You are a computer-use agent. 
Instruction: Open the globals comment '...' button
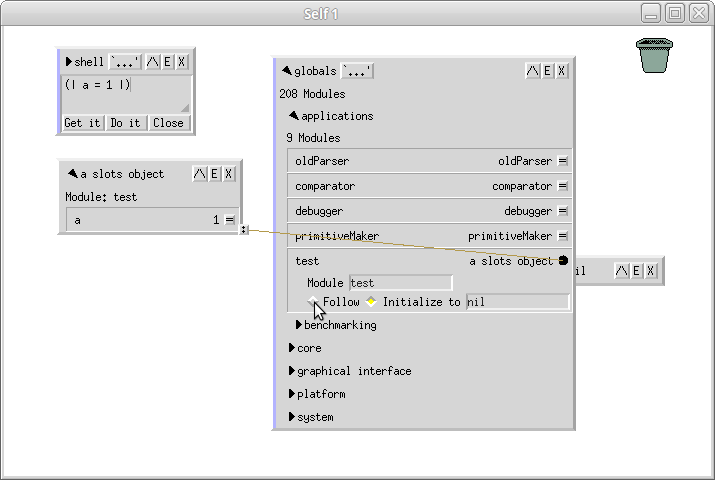click(357, 71)
